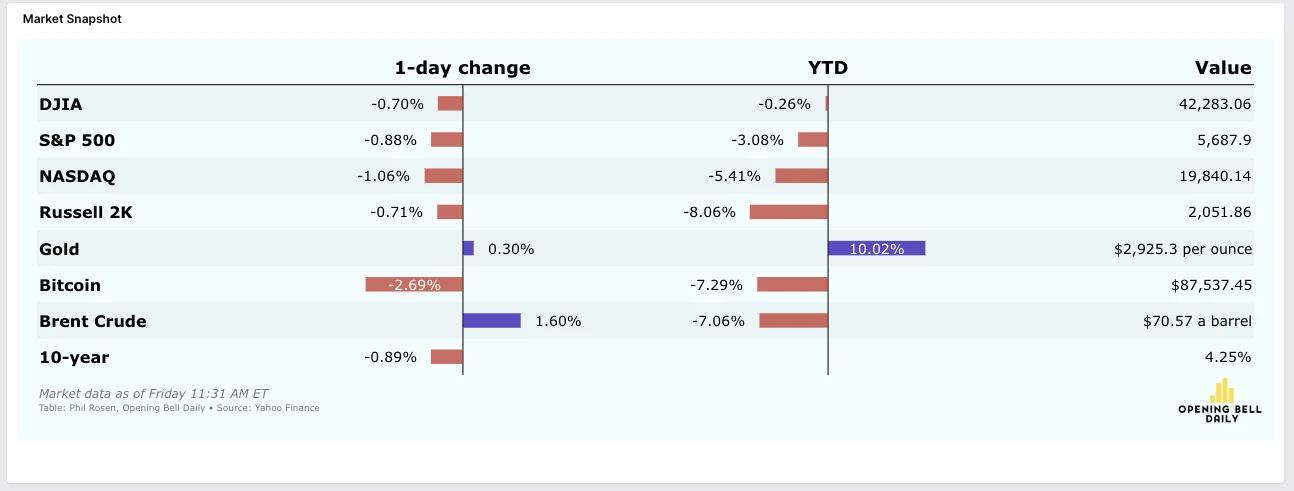Click the DJIA value 42,283.06
Image resolution: width=1294 pixels, height=491 pixels.
(1215, 104)
